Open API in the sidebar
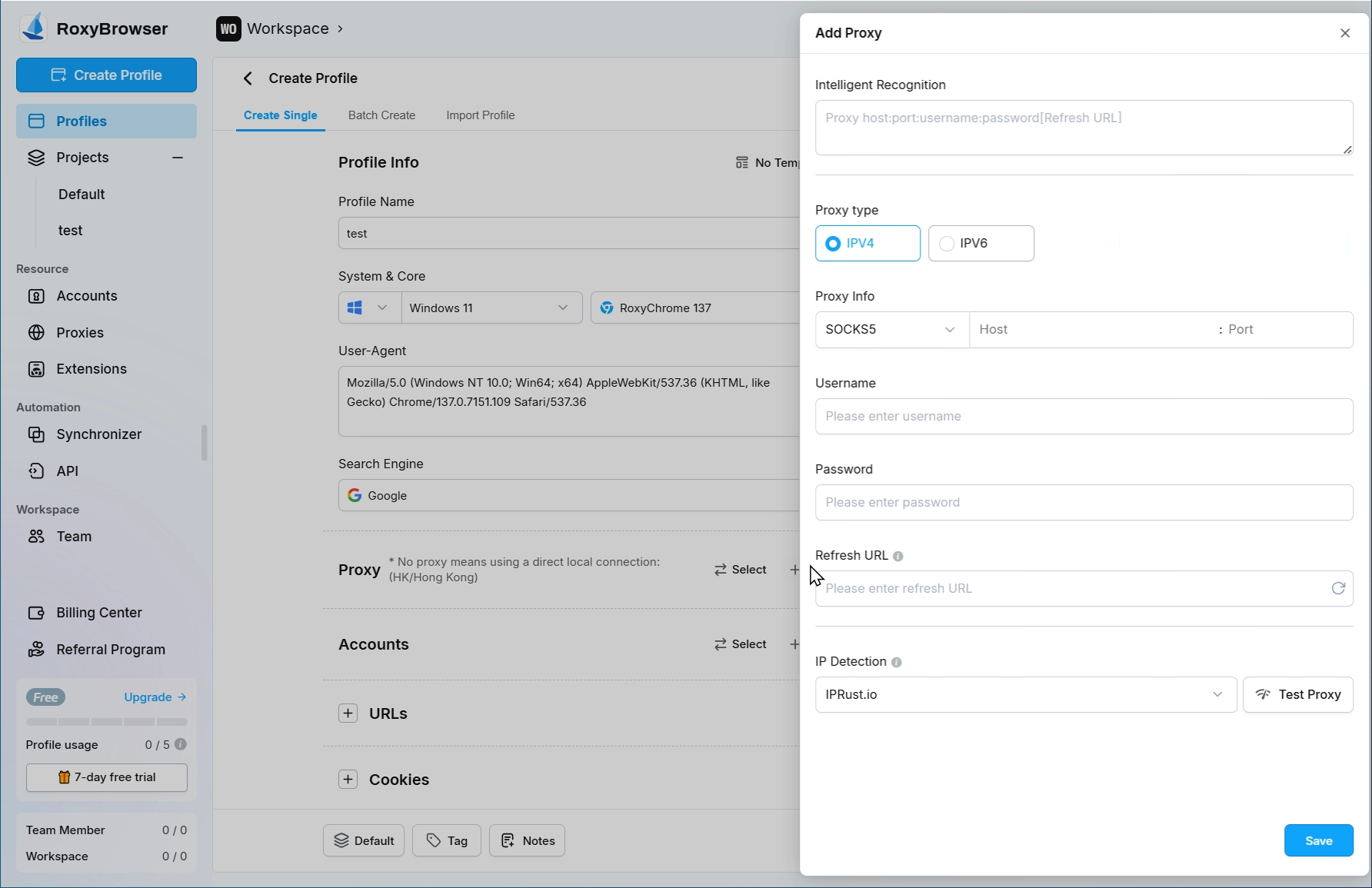The image size is (1372, 888). click(x=106, y=471)
